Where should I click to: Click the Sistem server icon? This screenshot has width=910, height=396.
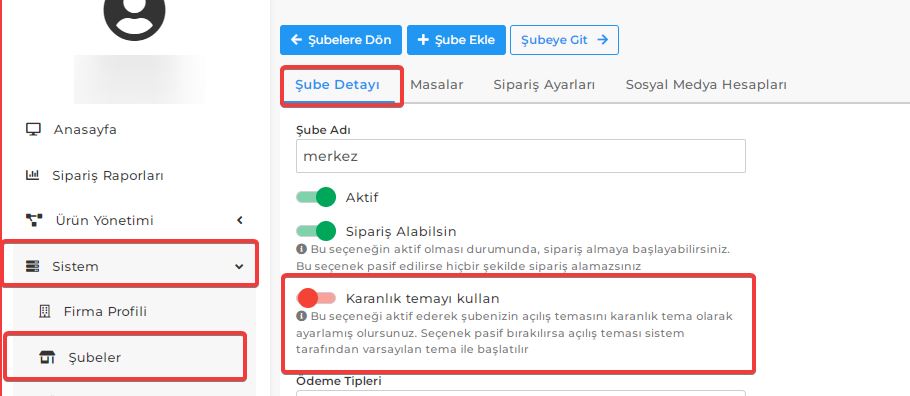[32, 267]
